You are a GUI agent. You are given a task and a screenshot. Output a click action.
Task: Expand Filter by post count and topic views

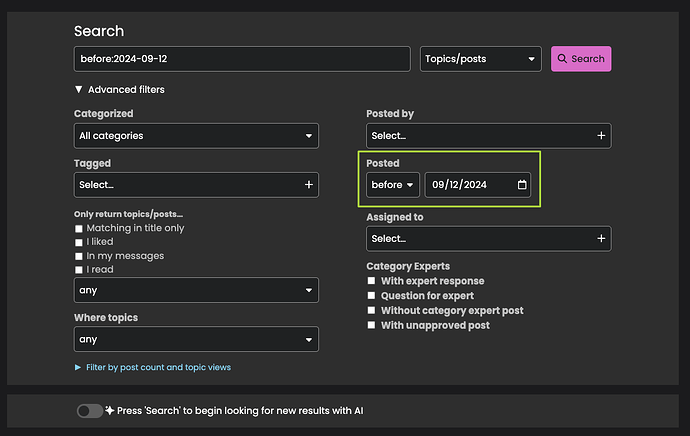pos(153,367)
